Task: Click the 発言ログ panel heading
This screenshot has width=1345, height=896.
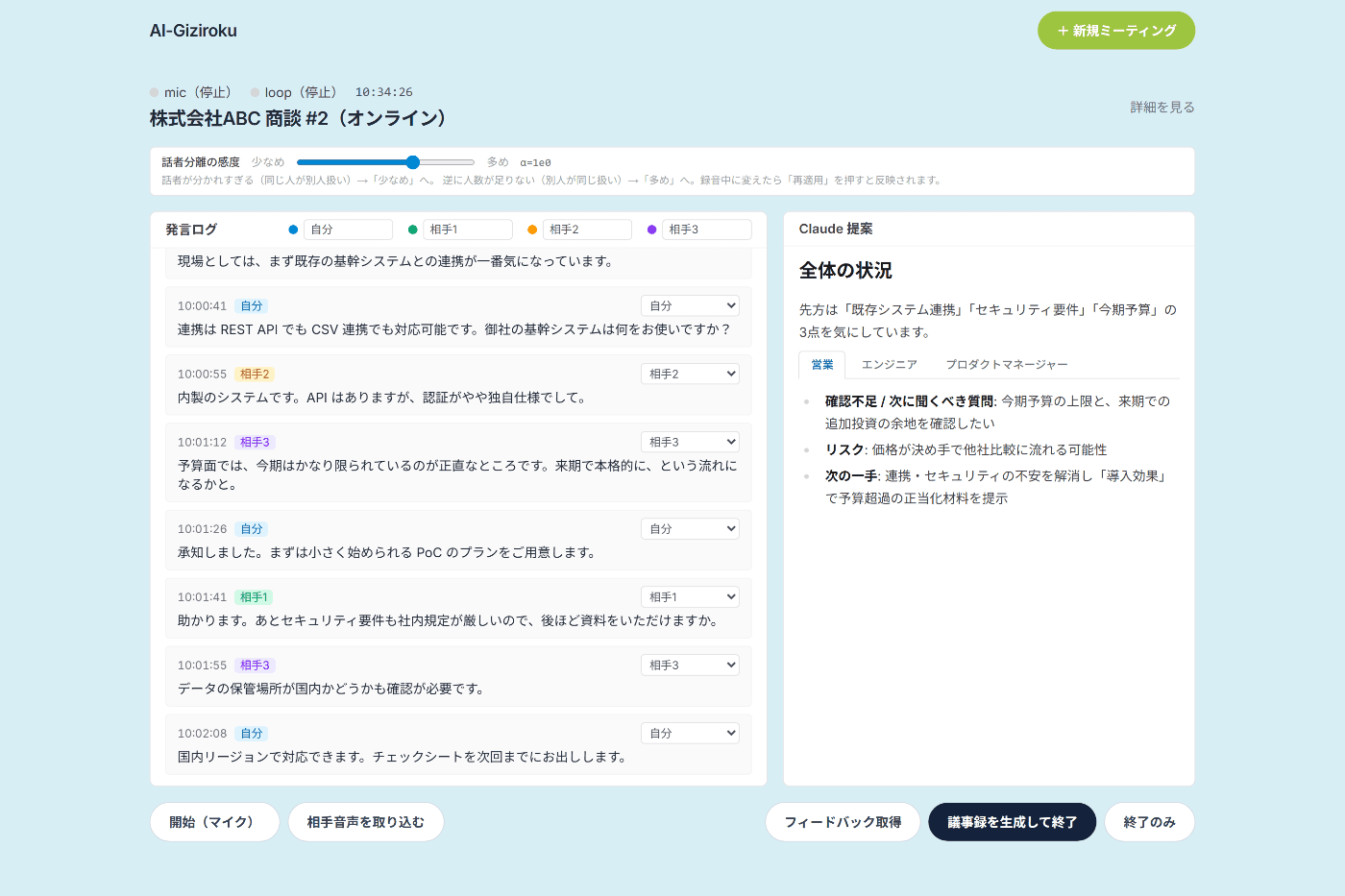Action: click(191, 230)
